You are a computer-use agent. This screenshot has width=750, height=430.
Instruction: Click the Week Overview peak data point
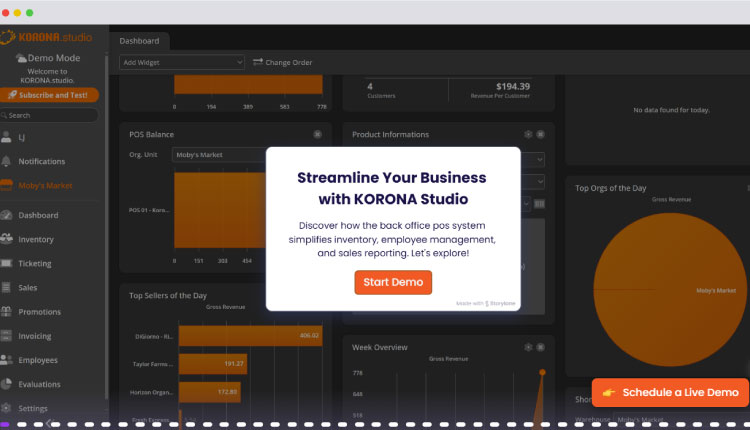click(x=542, y=372)
